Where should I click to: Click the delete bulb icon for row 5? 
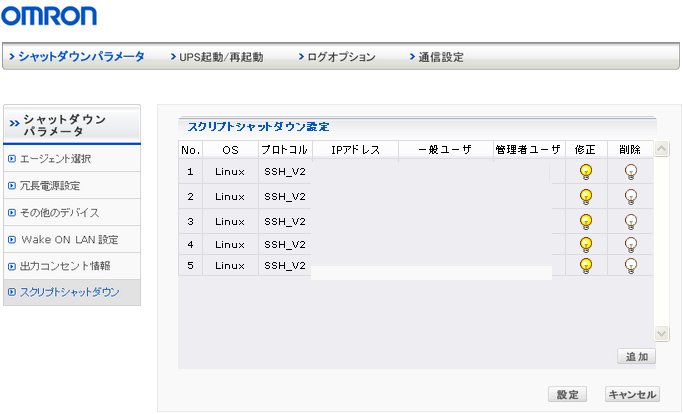tap(631, 265)
